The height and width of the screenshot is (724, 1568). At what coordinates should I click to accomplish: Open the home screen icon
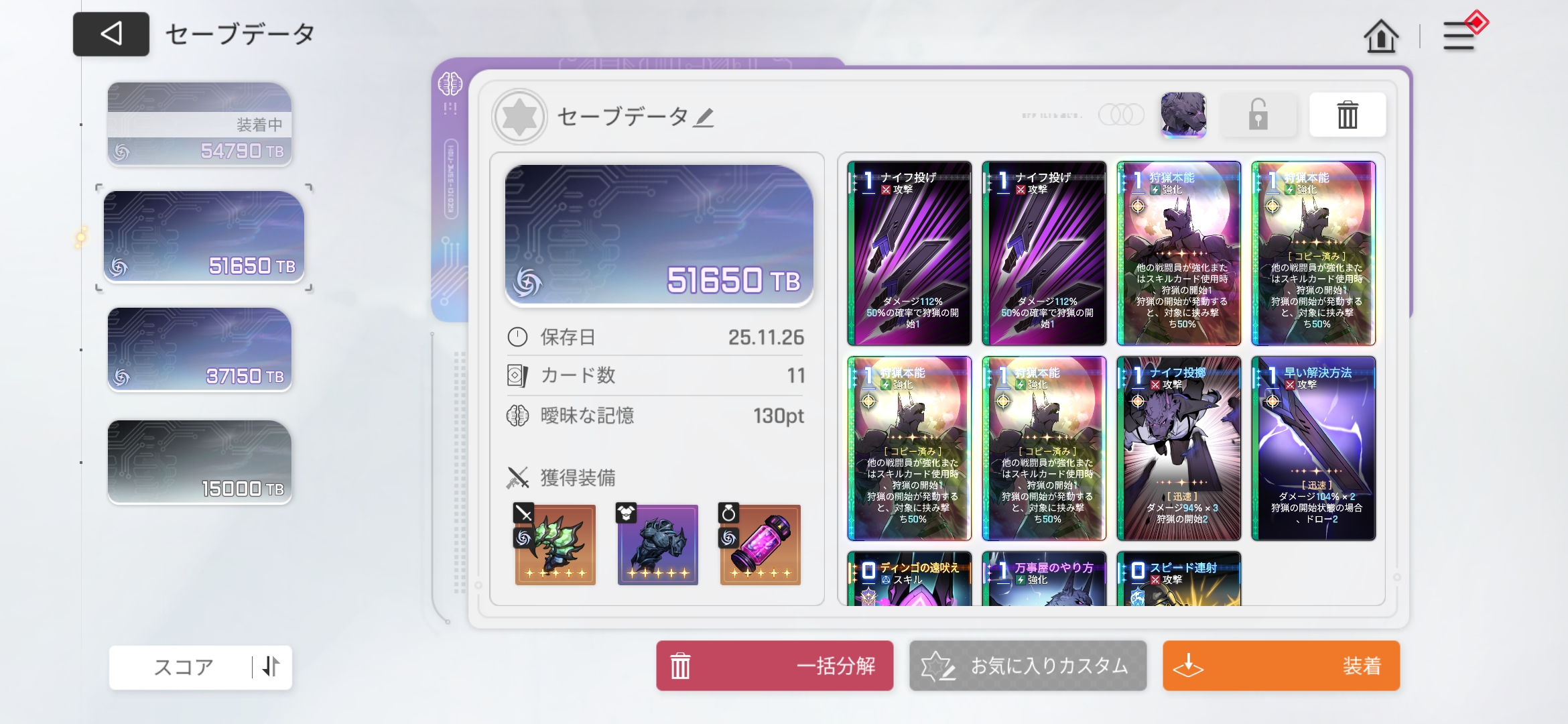coord(1381,36)
